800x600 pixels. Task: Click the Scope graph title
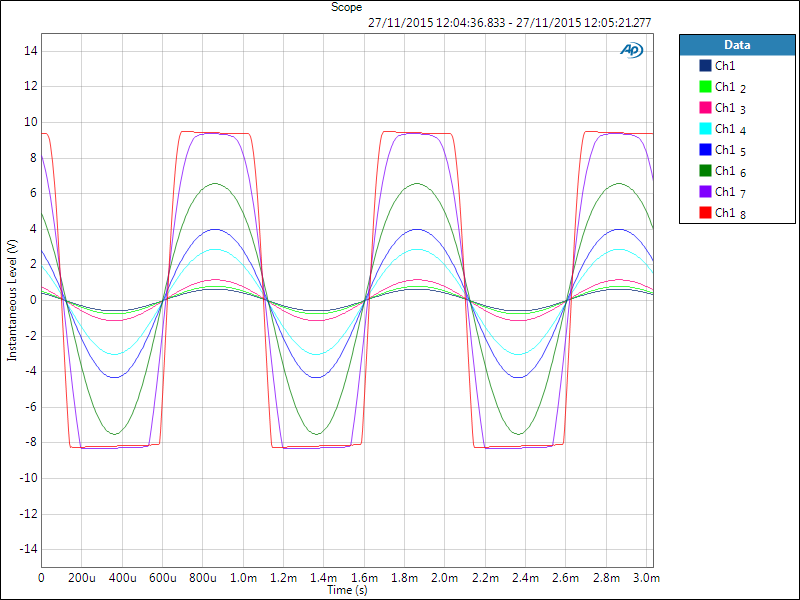pos(347,7)
